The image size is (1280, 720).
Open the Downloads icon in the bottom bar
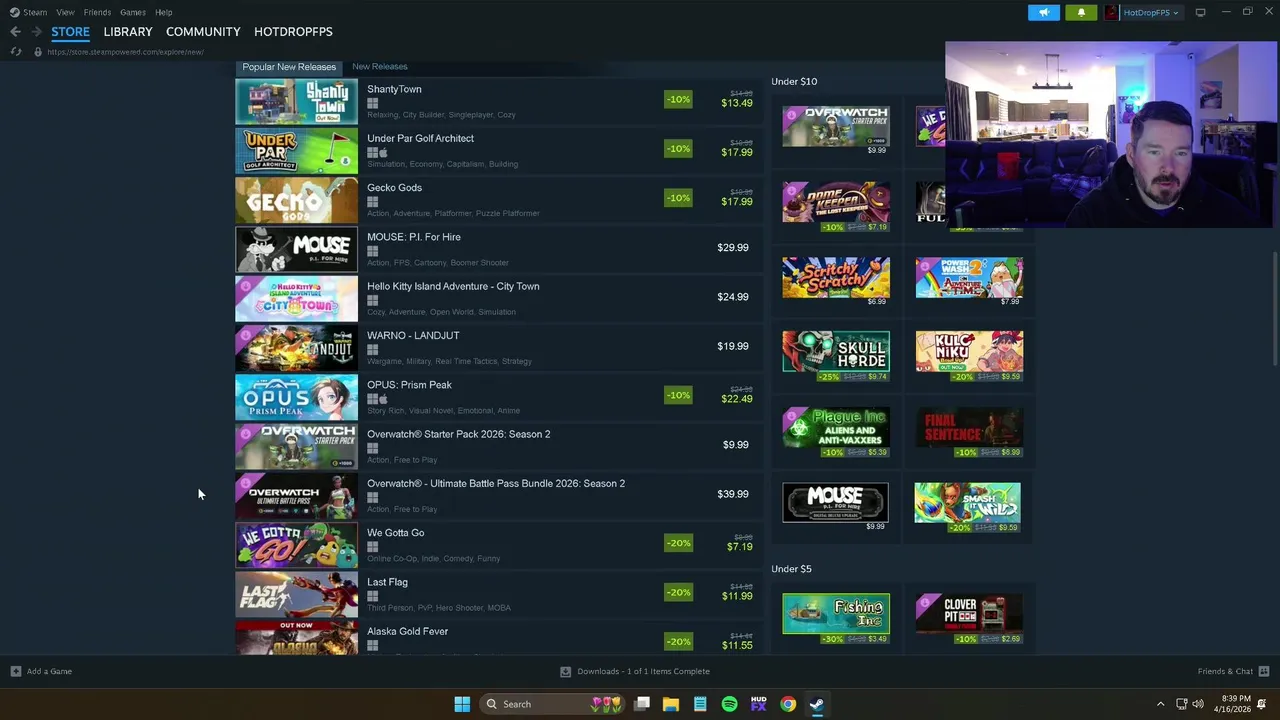565,672
